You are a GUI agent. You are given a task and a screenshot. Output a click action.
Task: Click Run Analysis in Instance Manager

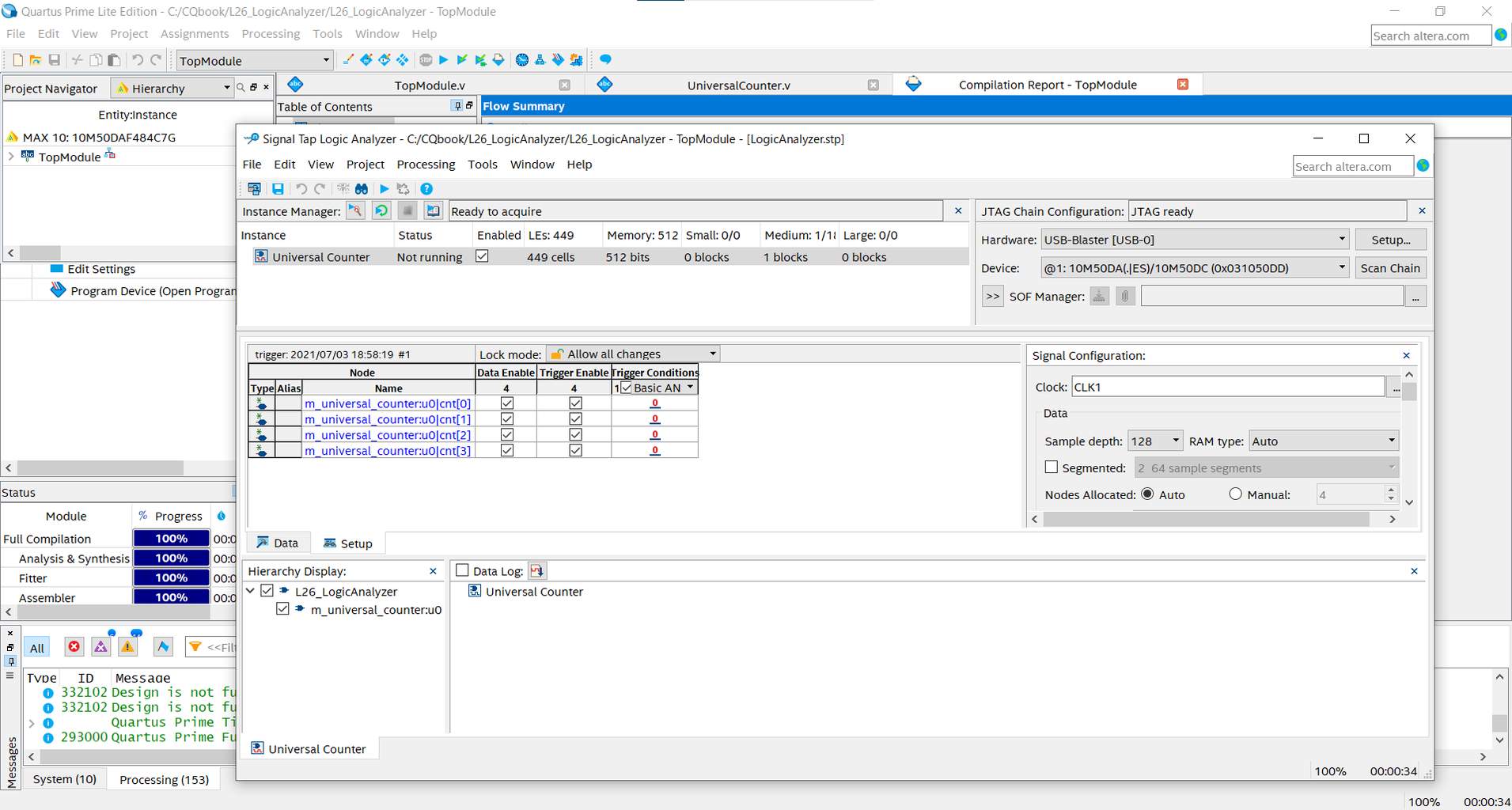(355, 211)
